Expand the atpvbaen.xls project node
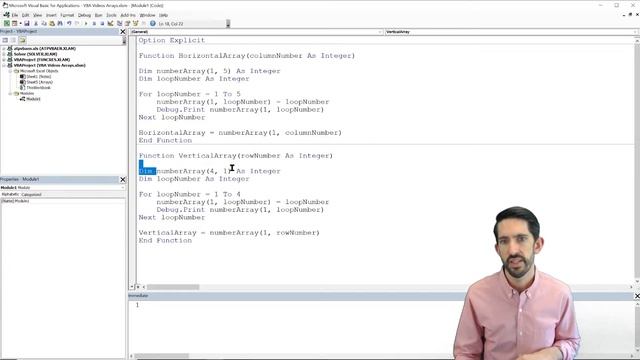640x360 pixels. (x=4, y=49)
